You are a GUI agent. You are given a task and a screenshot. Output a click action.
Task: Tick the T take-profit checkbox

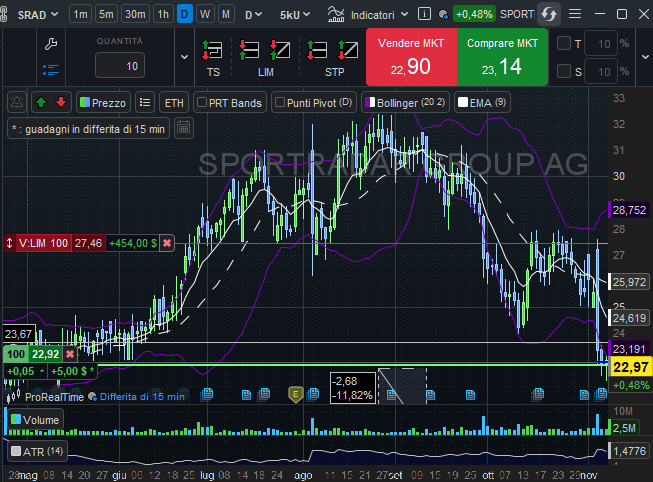pos(564,43)
